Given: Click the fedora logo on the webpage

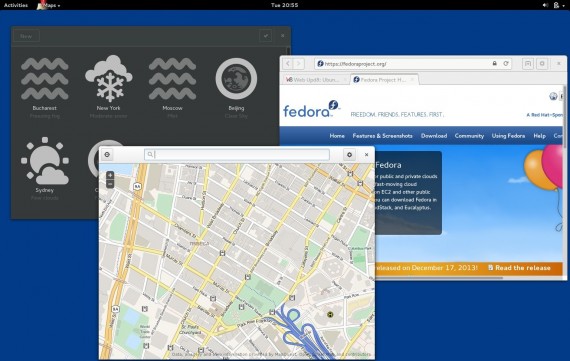Looking at the screenshot, I should [312, 109].
